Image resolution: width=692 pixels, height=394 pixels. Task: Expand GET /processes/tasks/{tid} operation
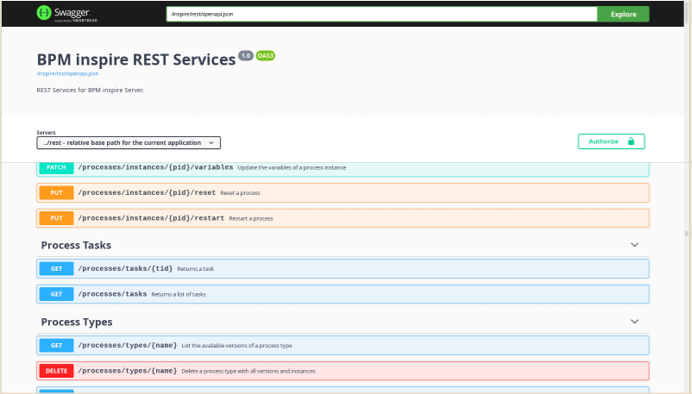point(343,269)
